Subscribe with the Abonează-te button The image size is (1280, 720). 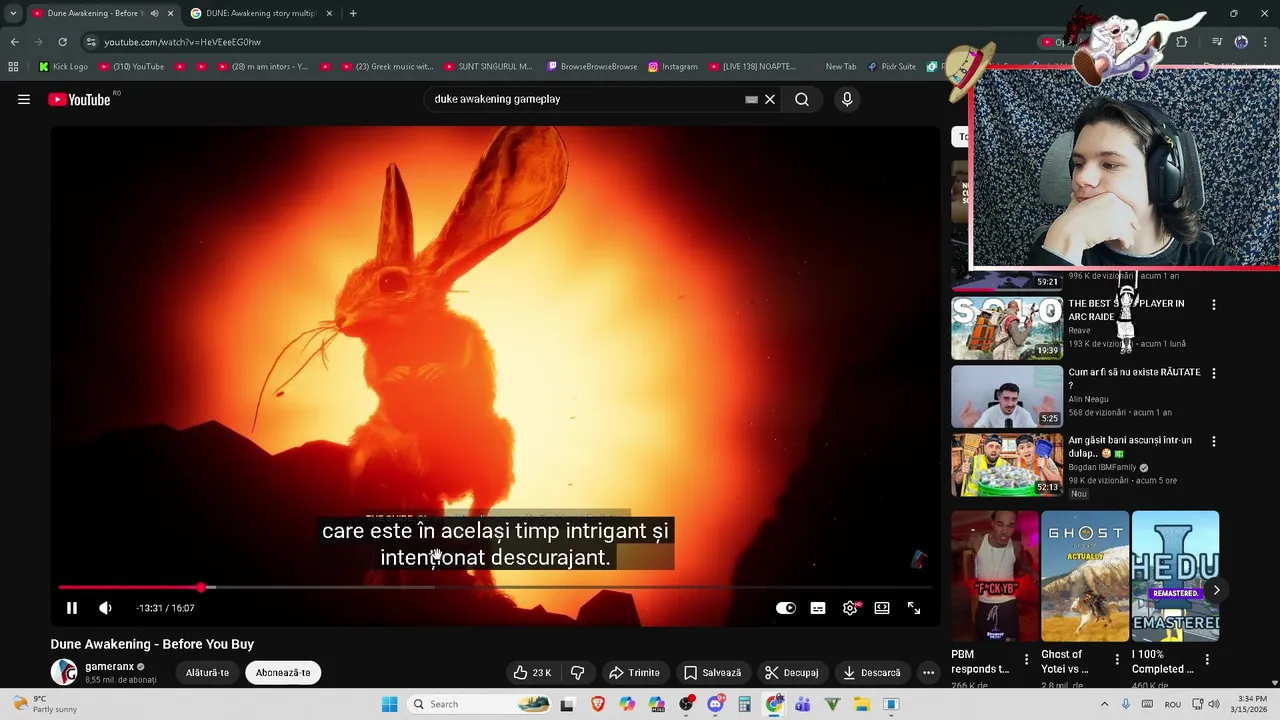(x=283, y=673)
